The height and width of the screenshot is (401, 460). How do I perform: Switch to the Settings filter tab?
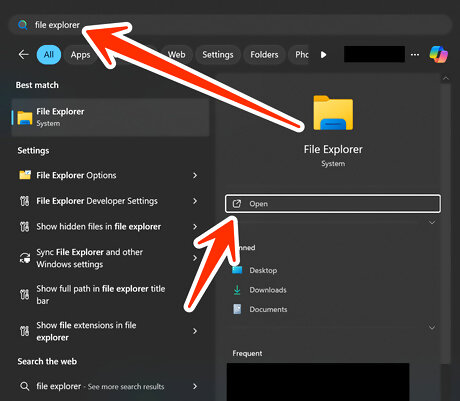coord(218,55)
